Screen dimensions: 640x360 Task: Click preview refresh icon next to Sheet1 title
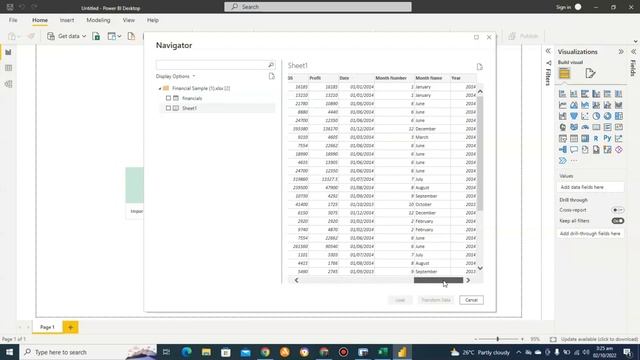pyautogui.click(x=480, y=67)
